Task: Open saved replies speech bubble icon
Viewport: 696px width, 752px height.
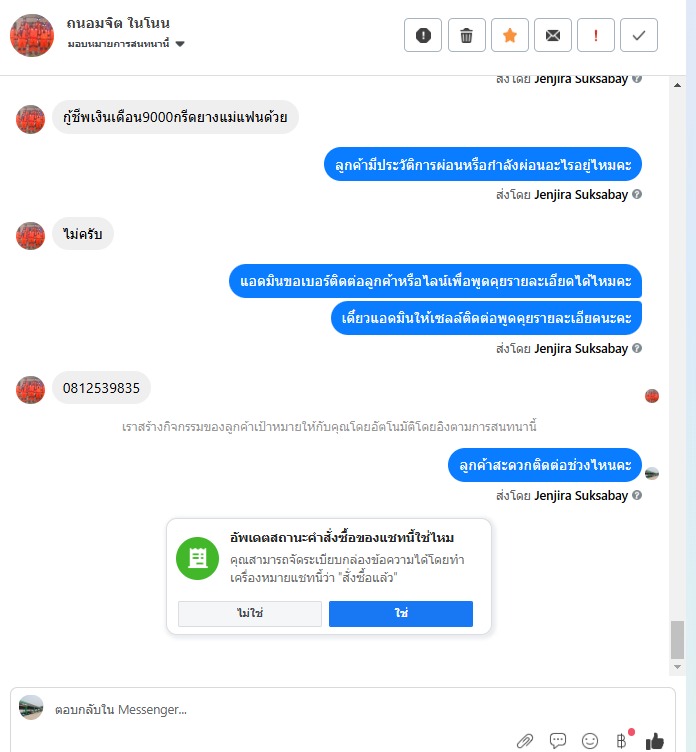Action: pyautogui.click(x=557, y=740)
